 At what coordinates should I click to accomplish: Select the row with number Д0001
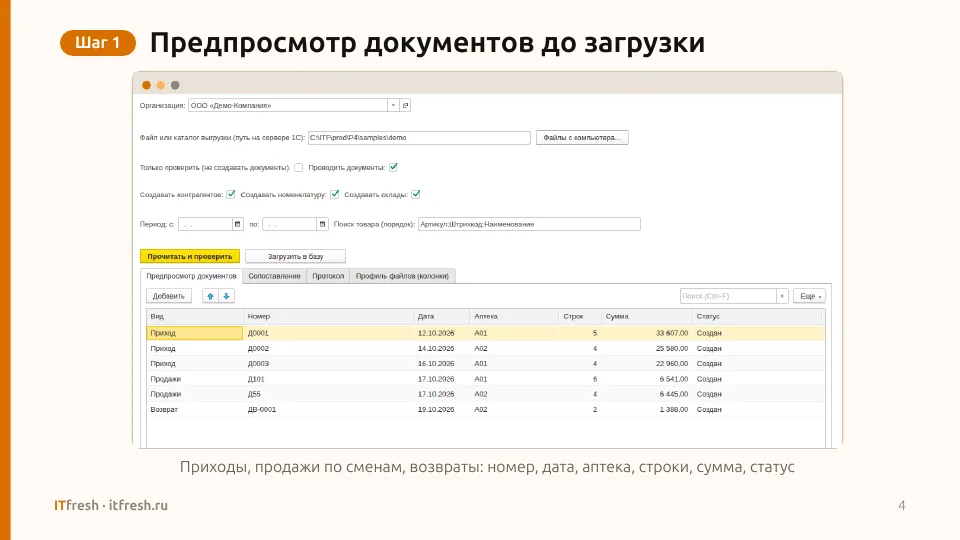486,333
